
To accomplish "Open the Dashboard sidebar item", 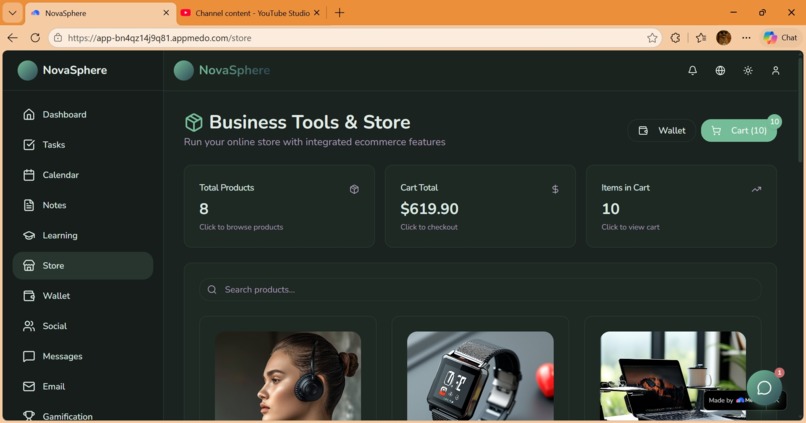I will [x=83, y=115].
